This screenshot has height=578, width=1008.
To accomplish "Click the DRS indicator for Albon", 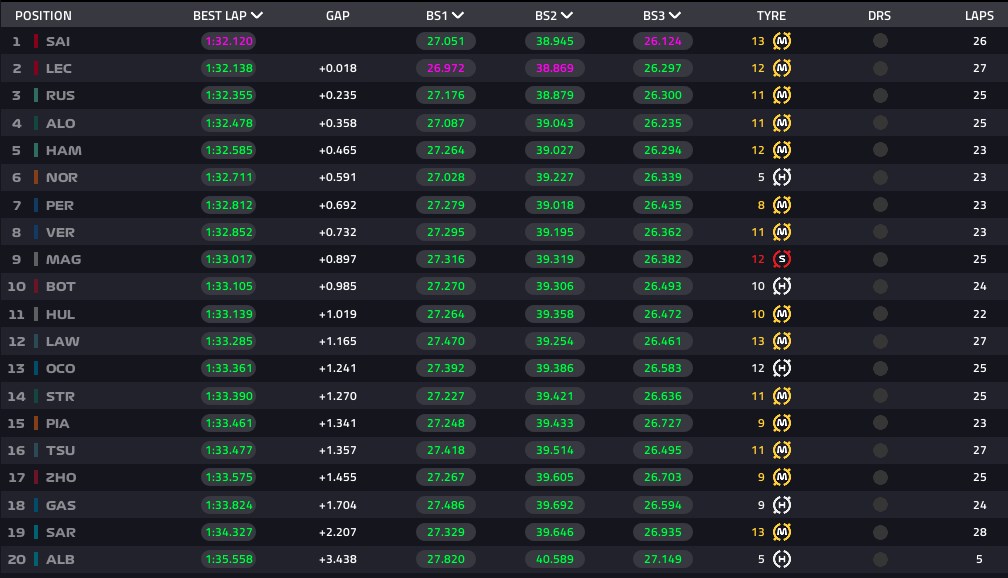I will click(880, 559).
